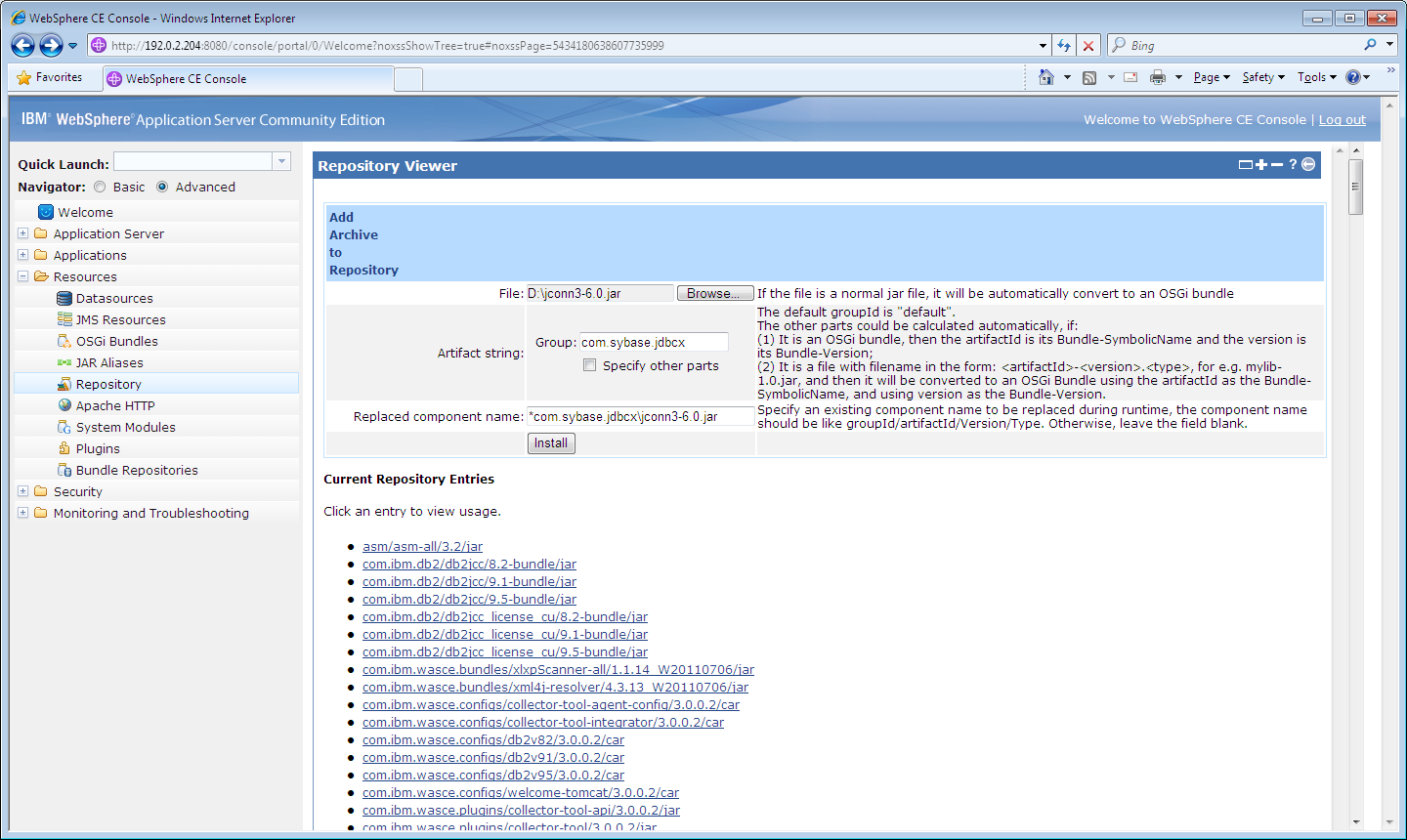Expand Monitoring and Troubleshooting node
This screenshot has width=1407, height=840.
click(22, 513)
